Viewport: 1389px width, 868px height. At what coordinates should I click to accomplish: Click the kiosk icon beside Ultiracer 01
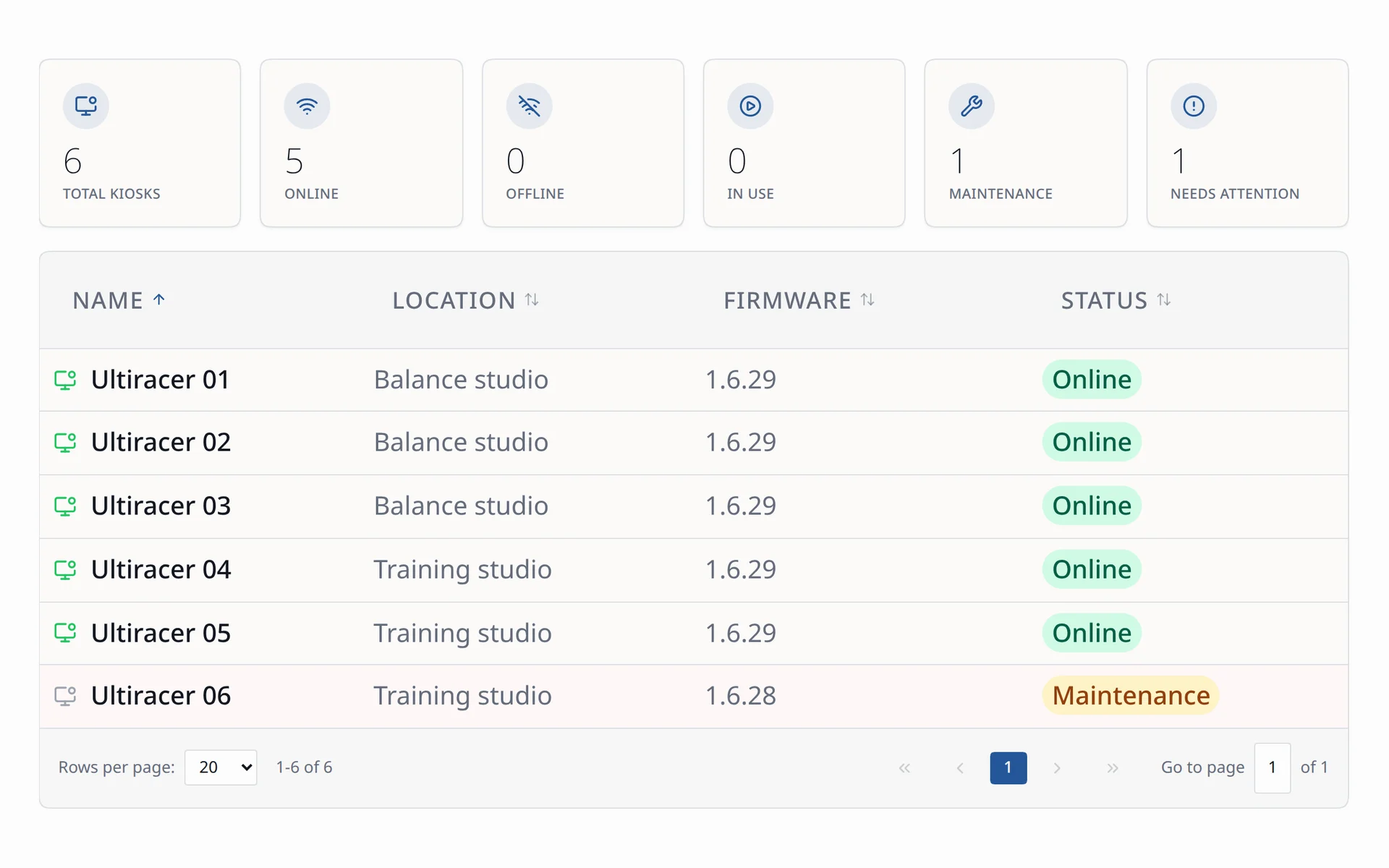[65, 380]
